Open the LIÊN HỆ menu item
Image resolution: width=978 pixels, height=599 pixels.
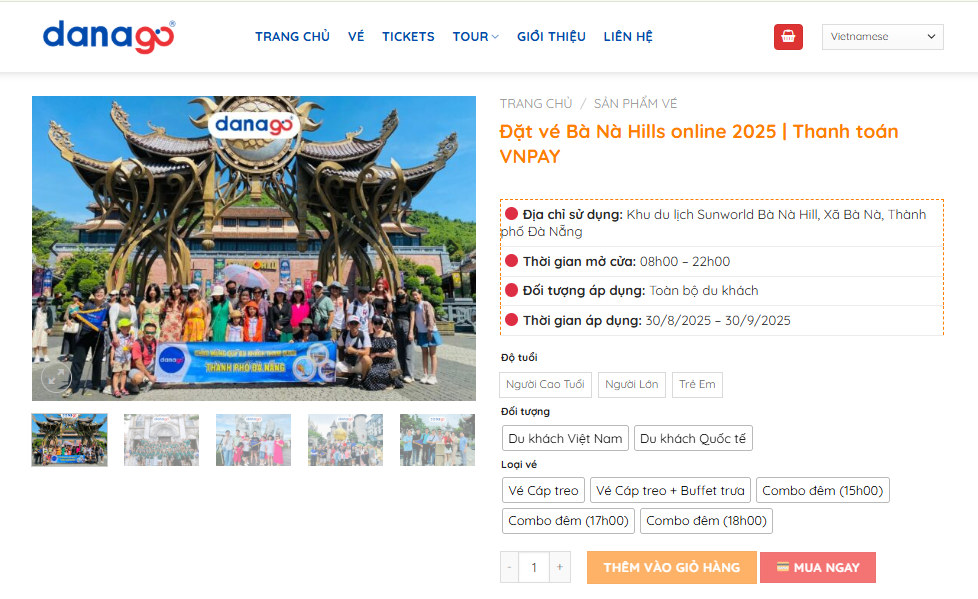click(628, 37)
